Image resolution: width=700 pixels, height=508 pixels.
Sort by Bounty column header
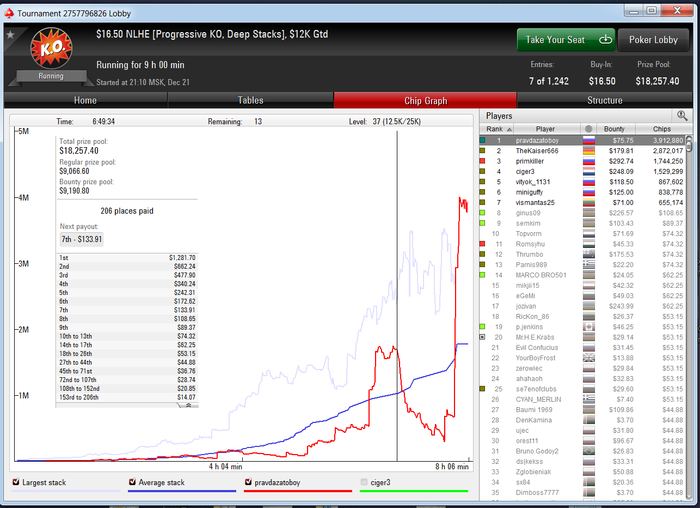614,129
